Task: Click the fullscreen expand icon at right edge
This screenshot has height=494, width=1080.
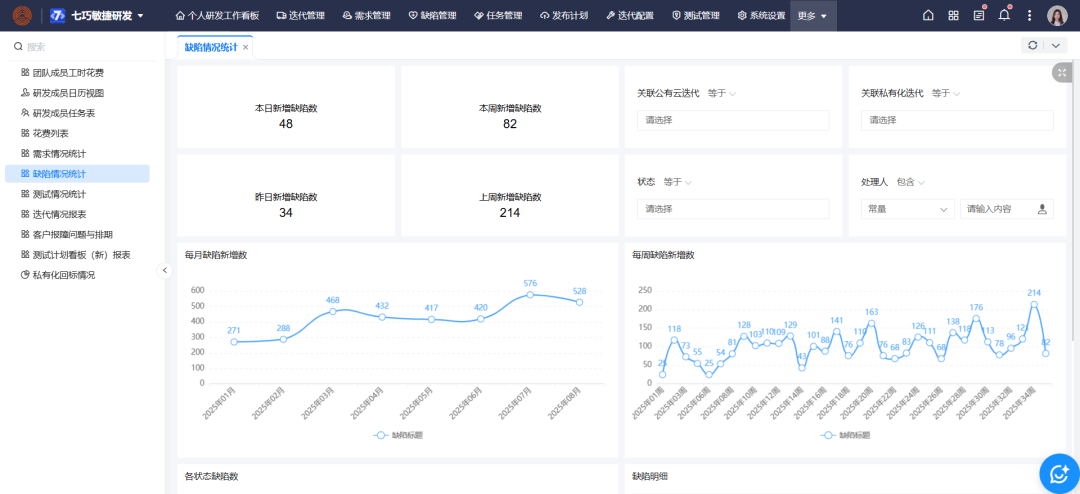Action: (x=1061, y=72)
